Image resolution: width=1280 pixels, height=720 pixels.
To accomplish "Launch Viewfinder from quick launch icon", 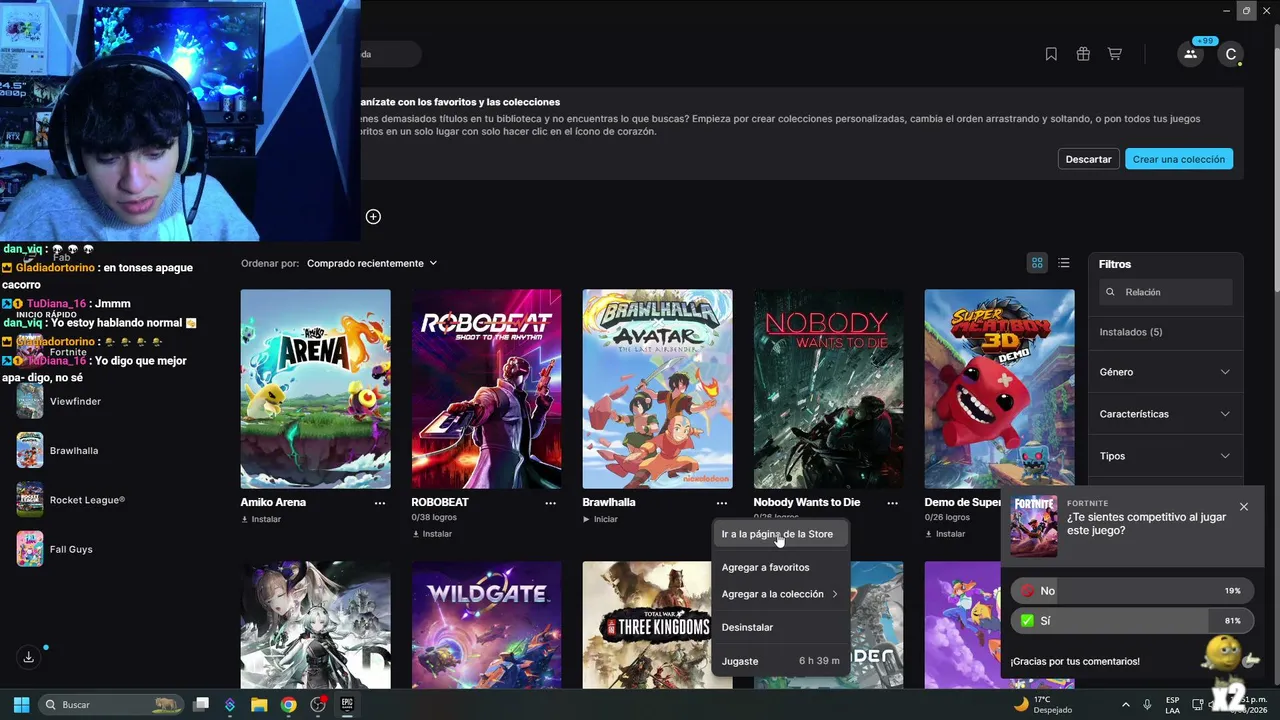I will [x=30, y=401].
